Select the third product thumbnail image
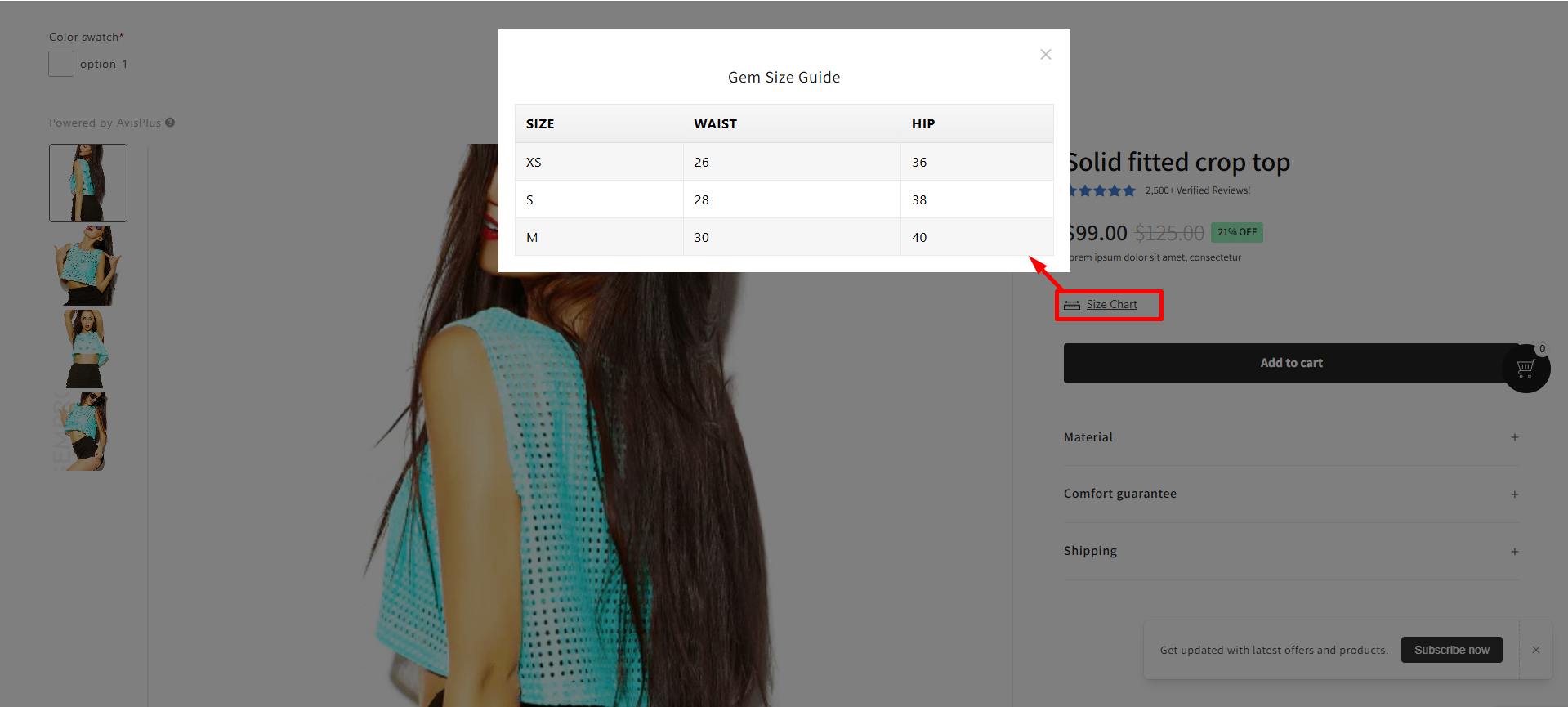 (x=88, y=349)
